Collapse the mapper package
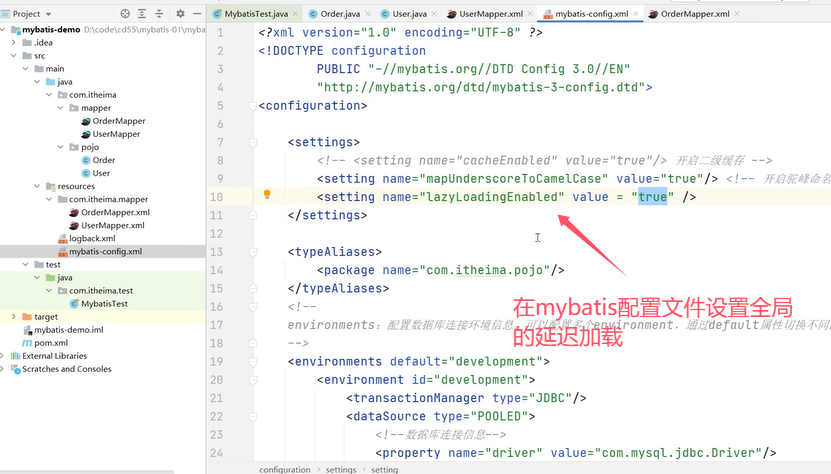 pyautogui.click(x=60, y=108)
